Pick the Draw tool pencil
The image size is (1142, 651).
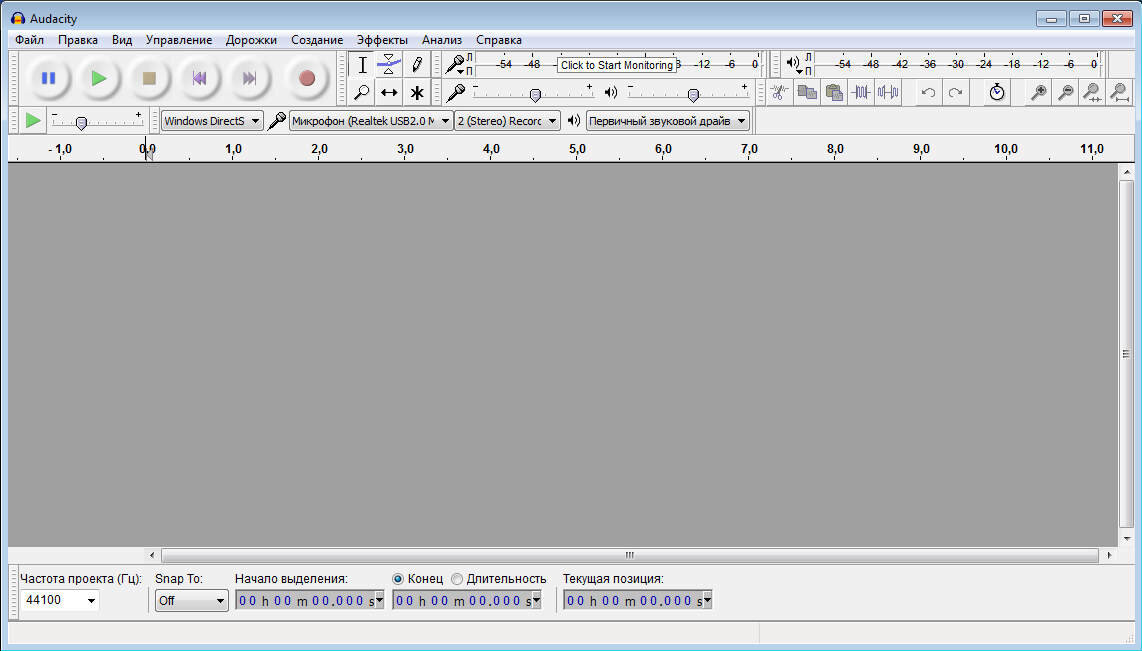tap(417, 63)
